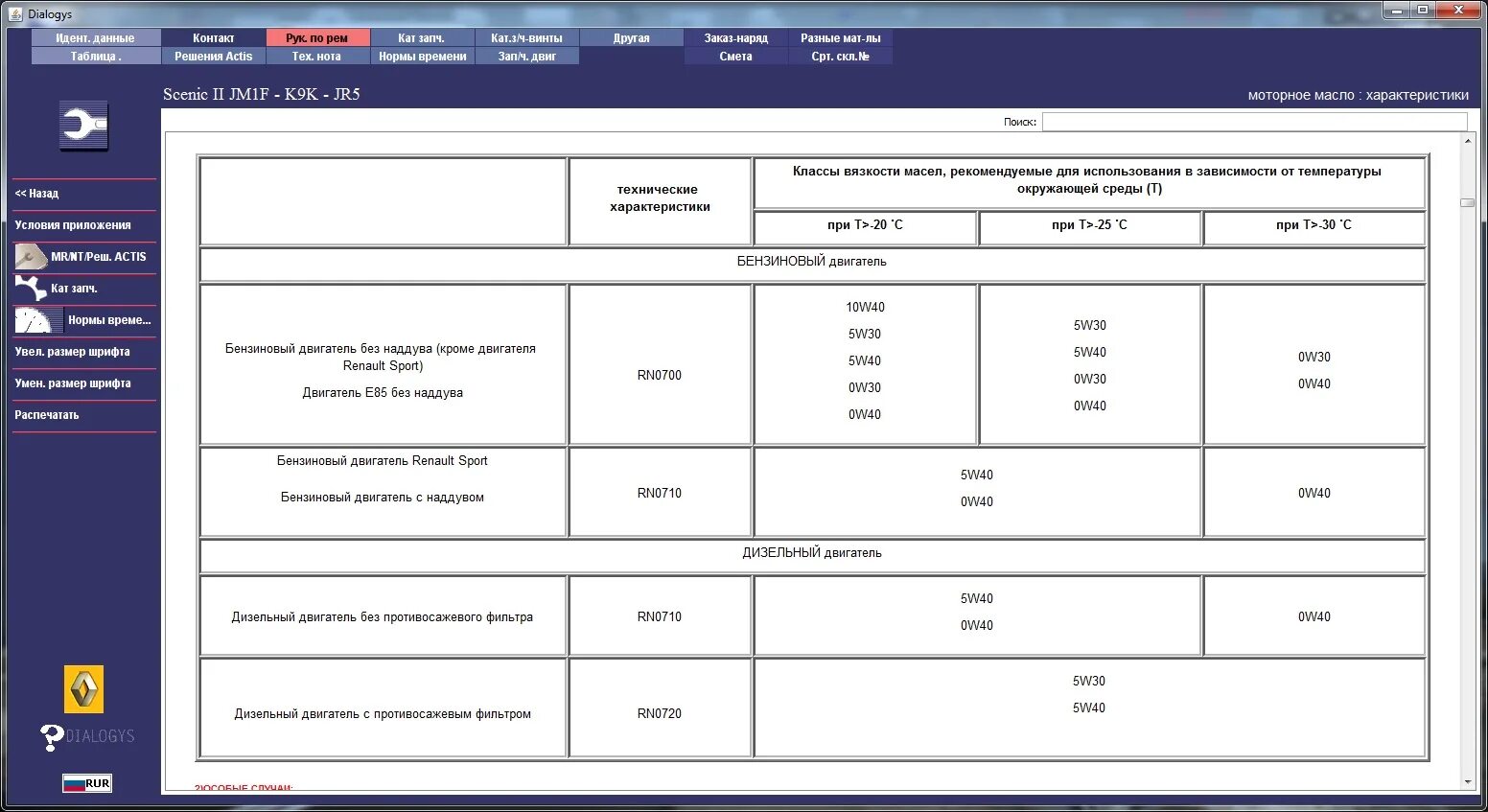Click the Поиск search input field
This screenshot has height=812, width=1488.
click(x=1254, y=122)
